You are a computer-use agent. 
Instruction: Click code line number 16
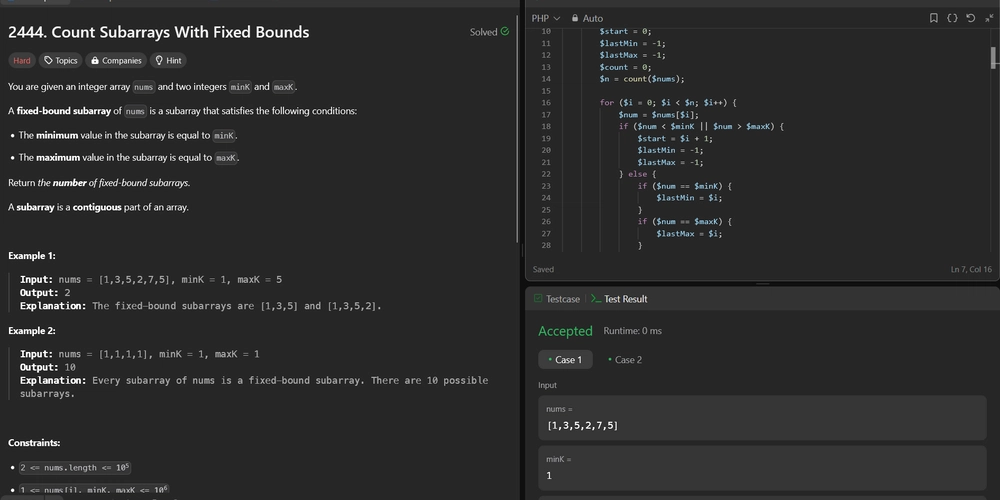tap(545, 103)
